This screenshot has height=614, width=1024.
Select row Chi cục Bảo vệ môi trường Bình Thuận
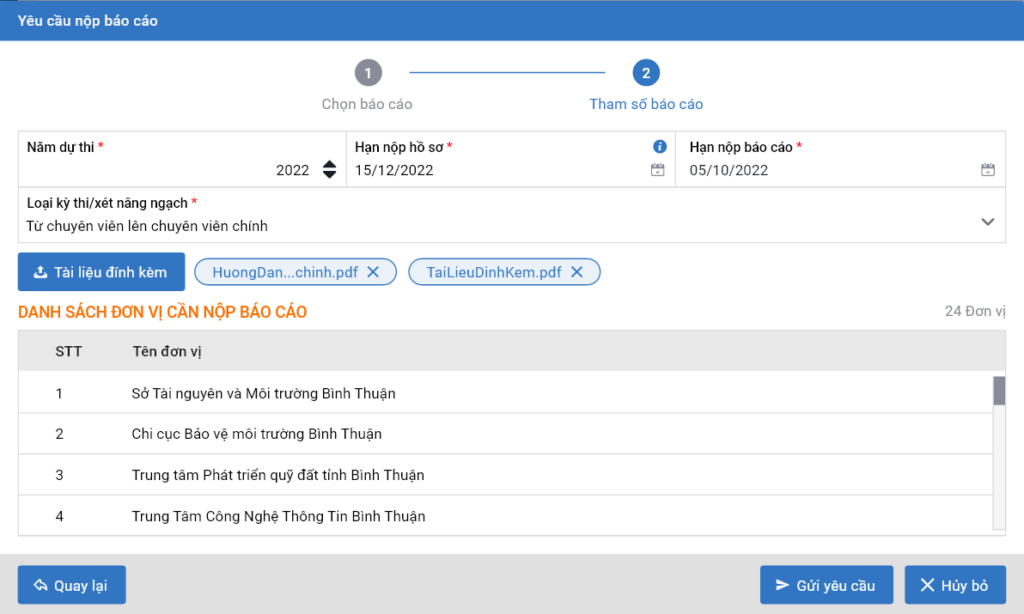pyautogui.click(x=256, y=434)
